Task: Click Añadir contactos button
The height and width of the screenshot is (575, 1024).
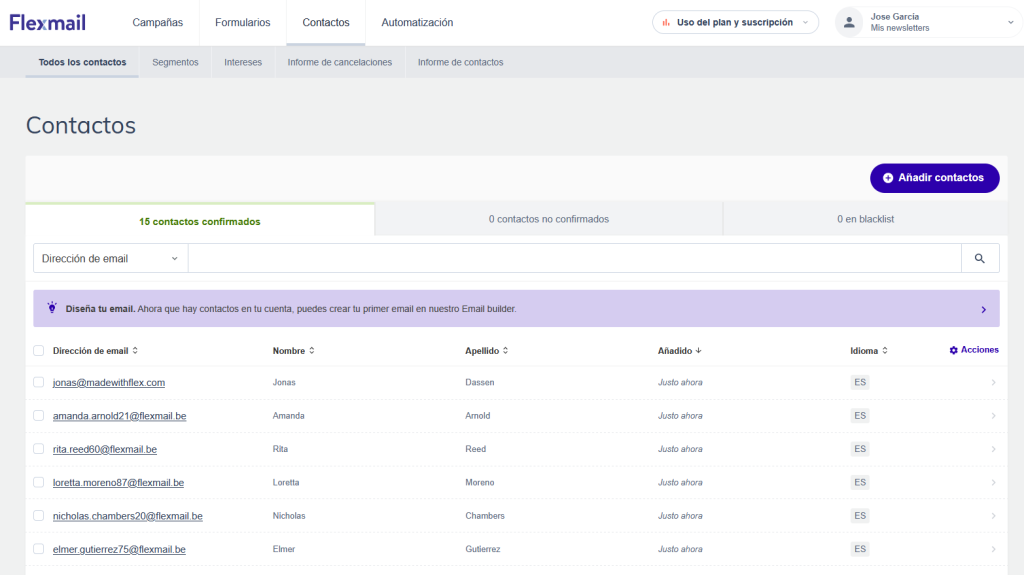Action: pyautogui.click(x=935, y=178)
